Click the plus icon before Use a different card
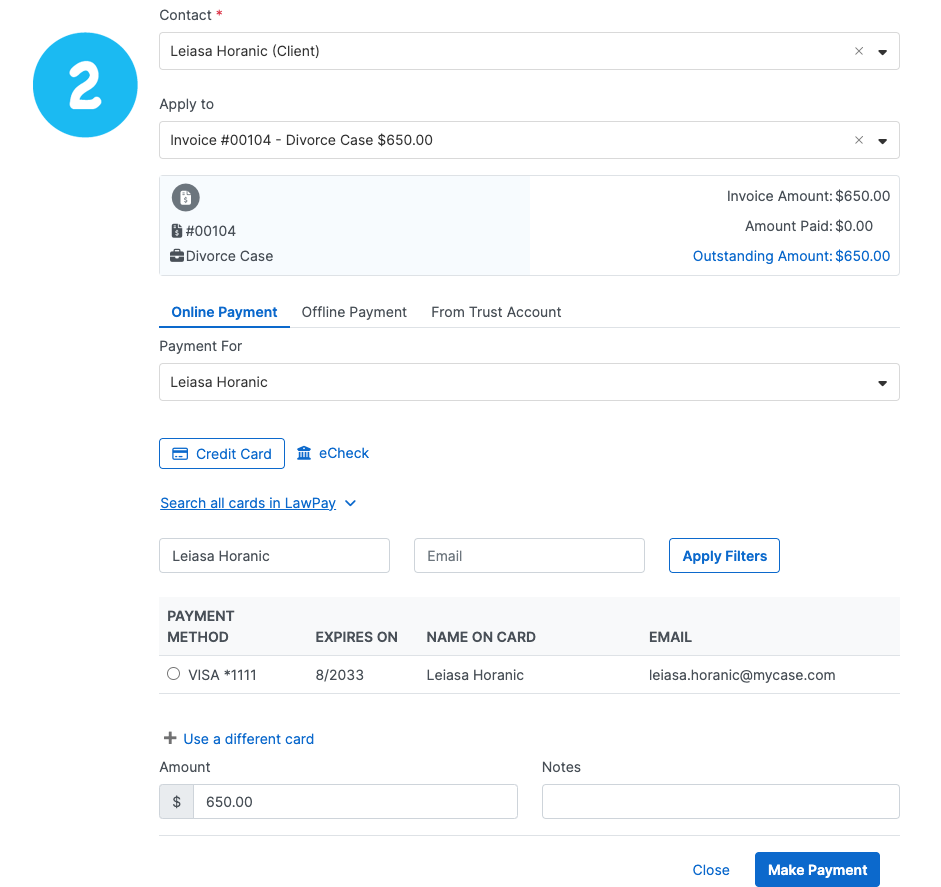Viewport: 941px width, 887px height. (170, 738)
